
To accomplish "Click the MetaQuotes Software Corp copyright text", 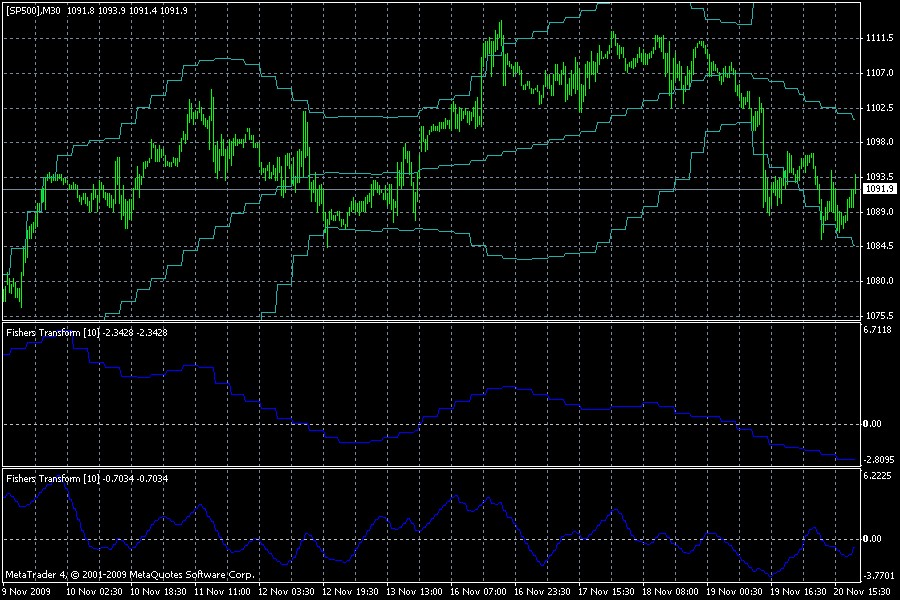I will click(x=130, y=575).
